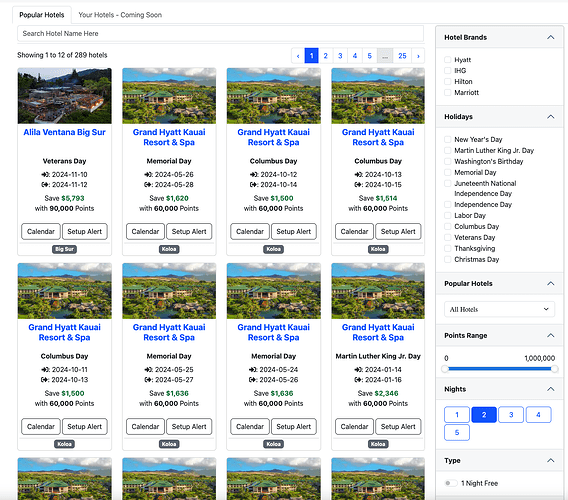Check-in icon on Veterans Day card
Viewport: 568px width, 500px height.
click(x=45, y=175)
